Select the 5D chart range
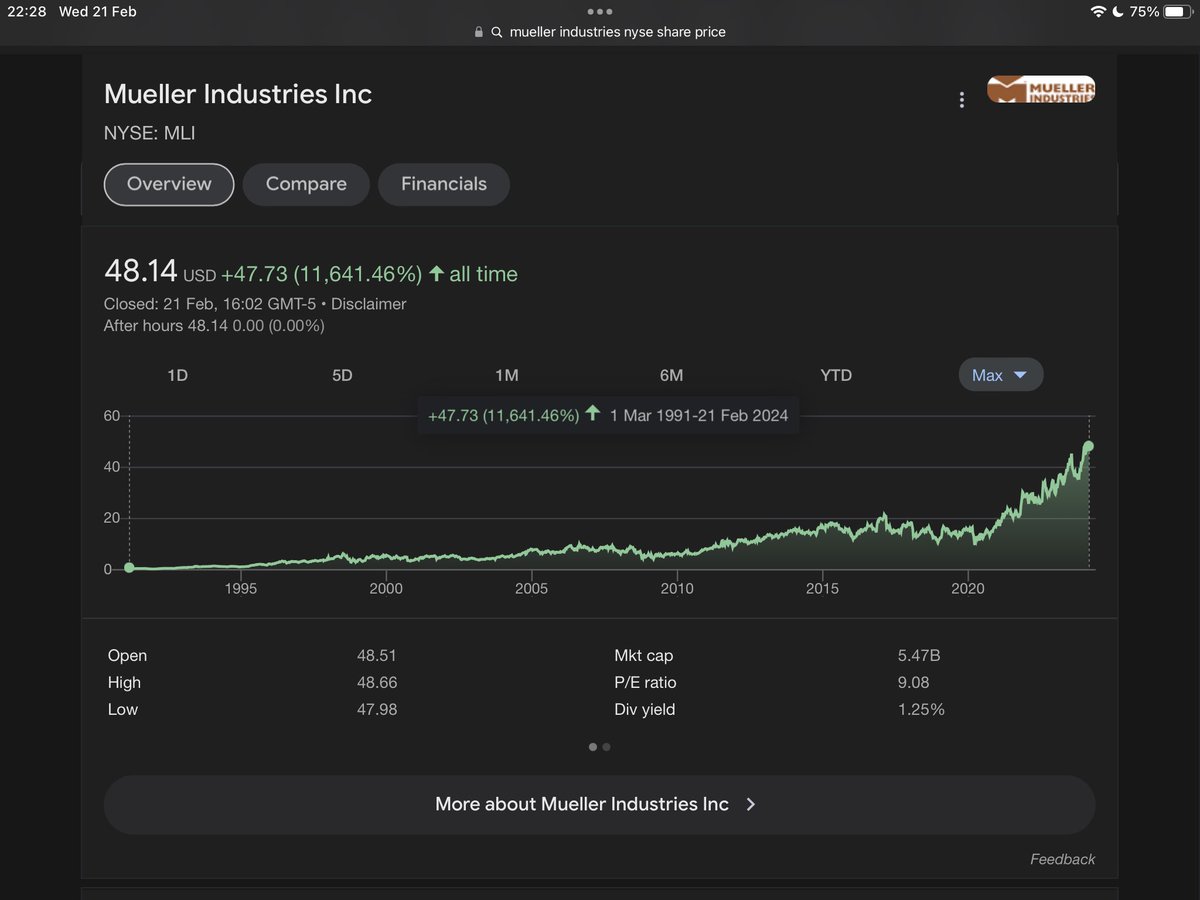 pos(342,375)
